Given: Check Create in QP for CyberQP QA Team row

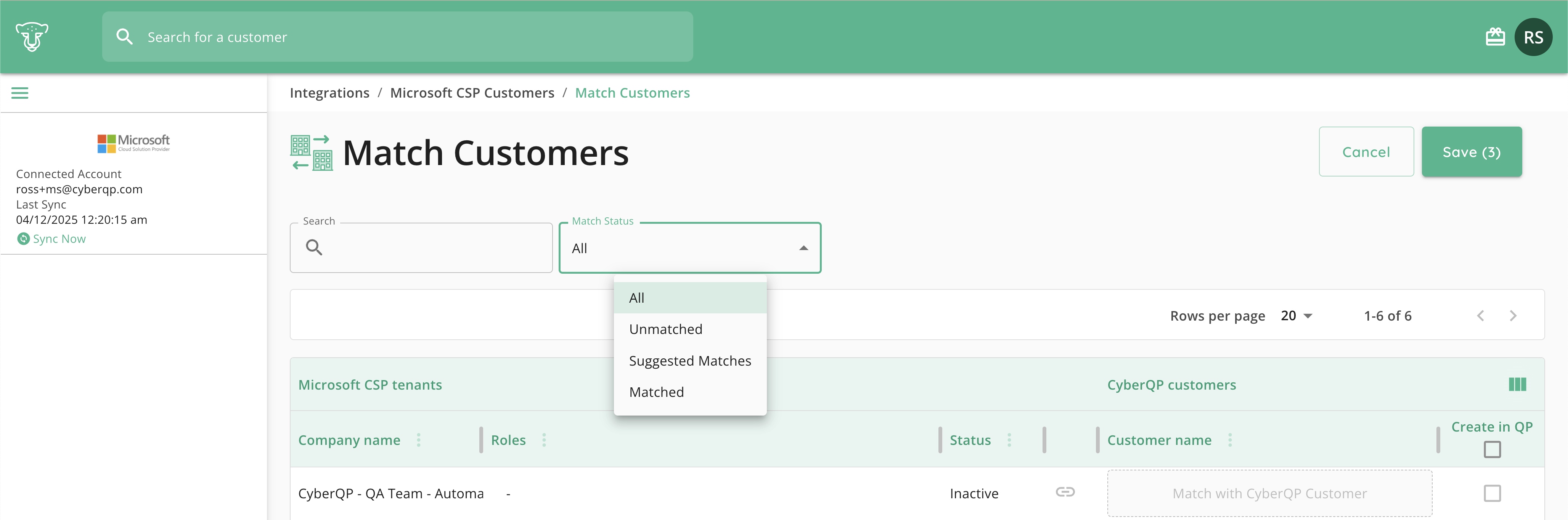Looking at the screenshot, I should (1492, 493).
